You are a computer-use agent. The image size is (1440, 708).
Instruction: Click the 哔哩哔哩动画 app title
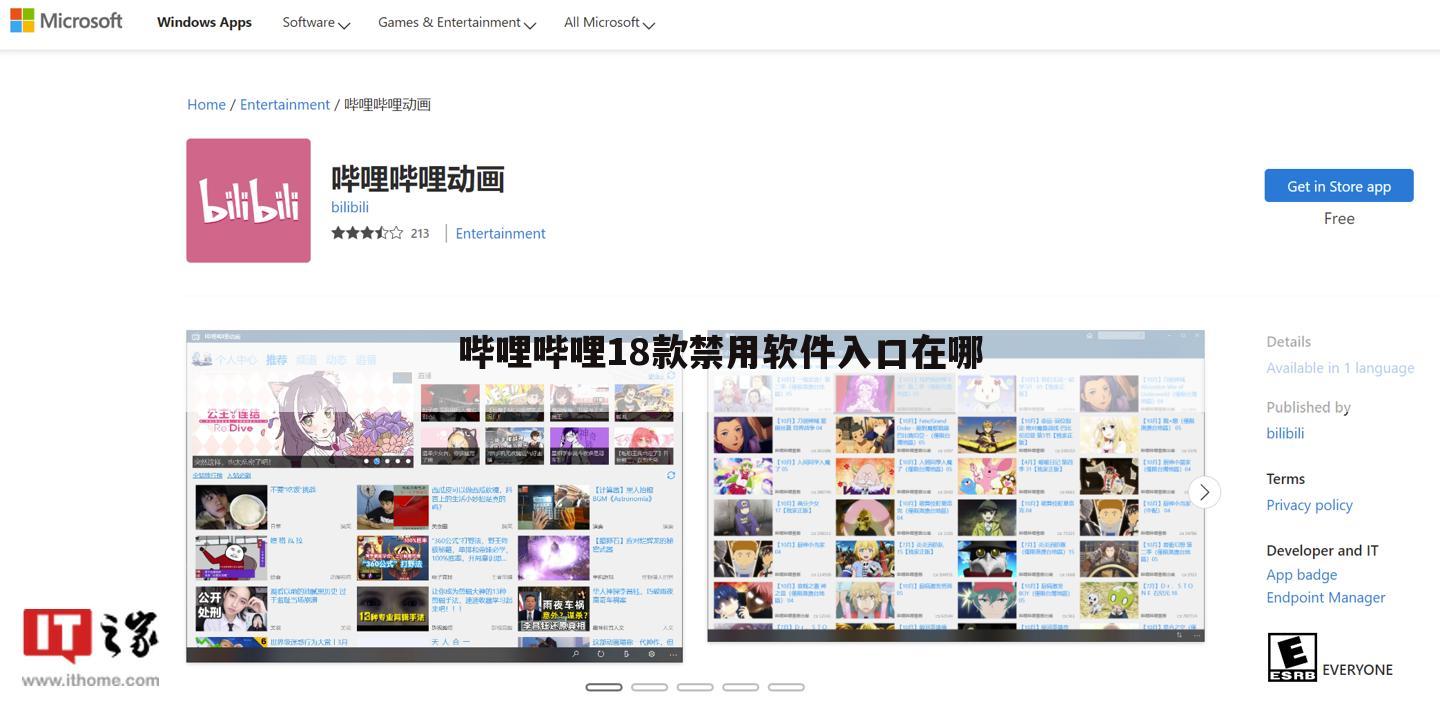coord(418,179)
